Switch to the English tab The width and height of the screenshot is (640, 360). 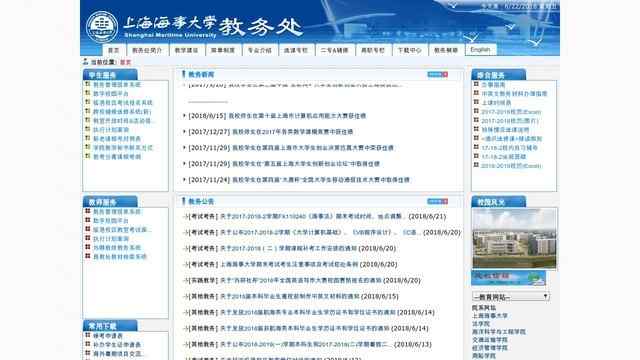coord(480,49)
